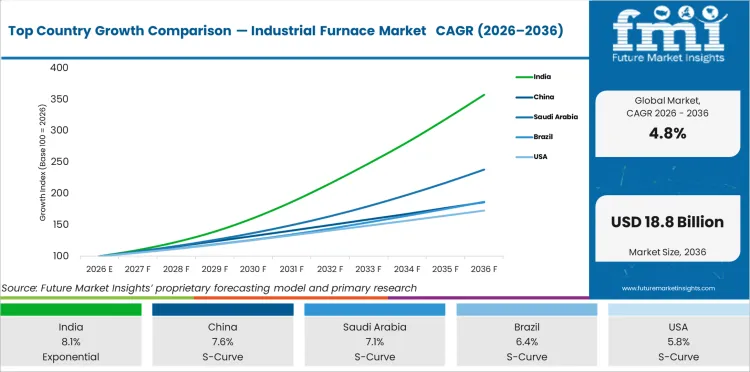The image size is (750, 372).
Task: Click the Brazil 6.4% S-Curve card
Action: click(527, 341)
